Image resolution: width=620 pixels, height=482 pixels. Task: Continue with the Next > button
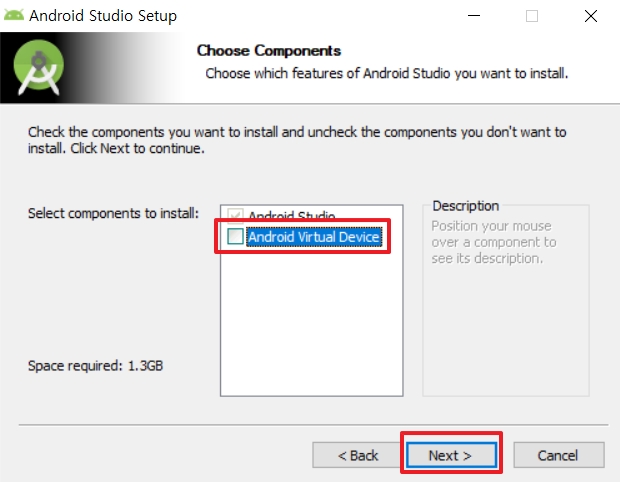click(x=451, y=456)
